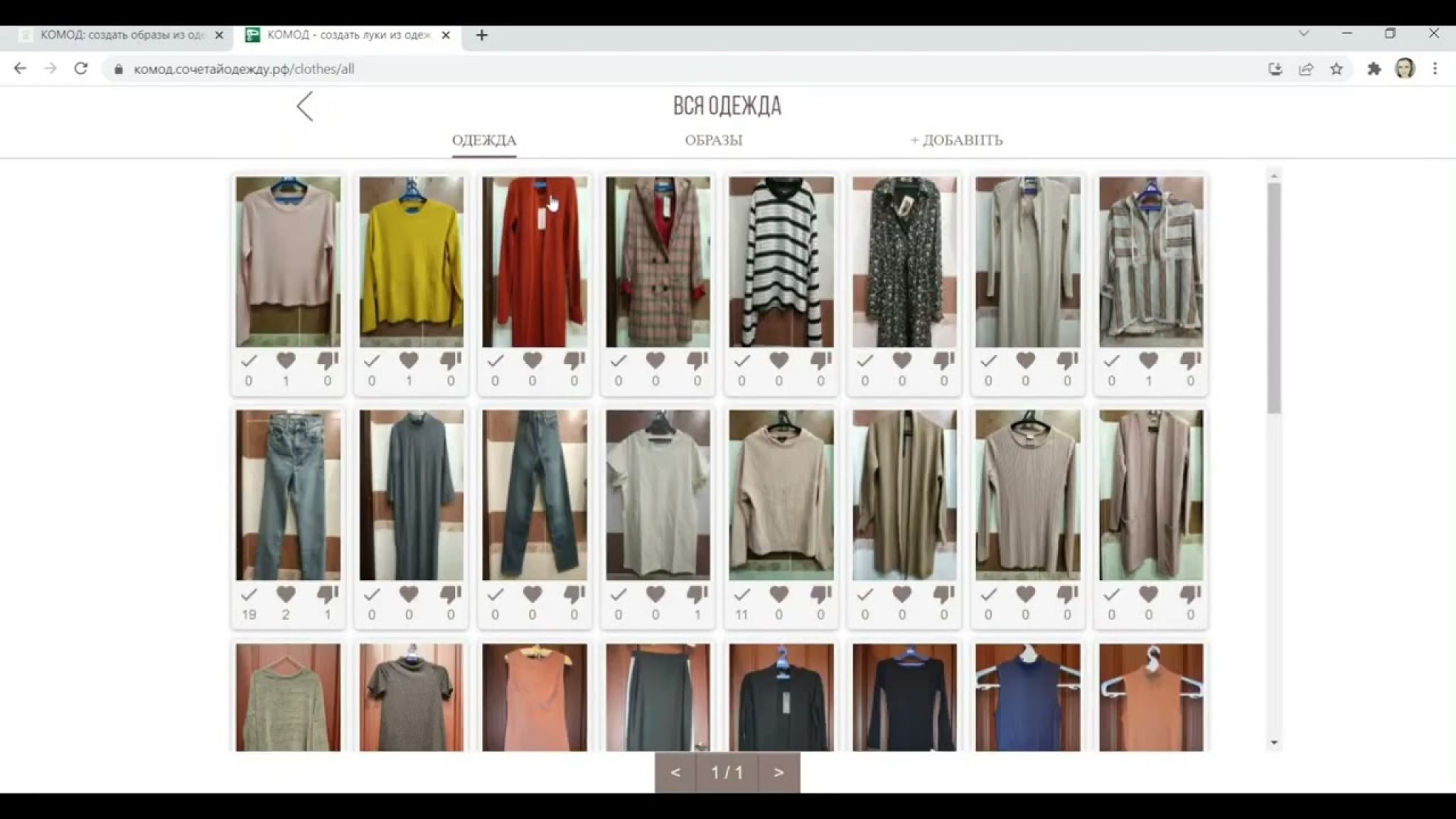This screenshot has width=1456, height=819.
Task: Click the install app icon in address bar
Action: pyautogui.click(x=1275, y=69)
